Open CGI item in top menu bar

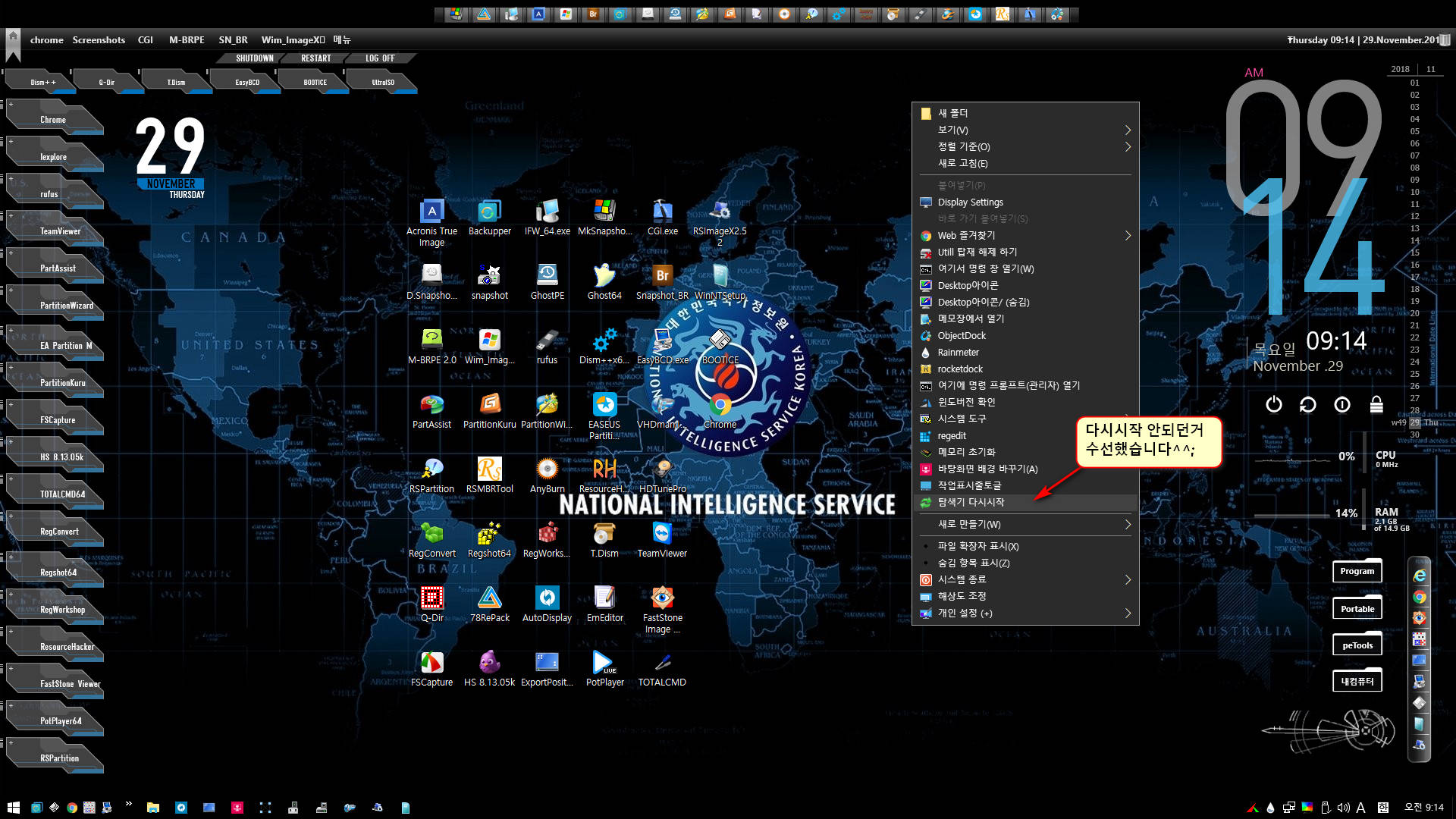pos(145,39)
